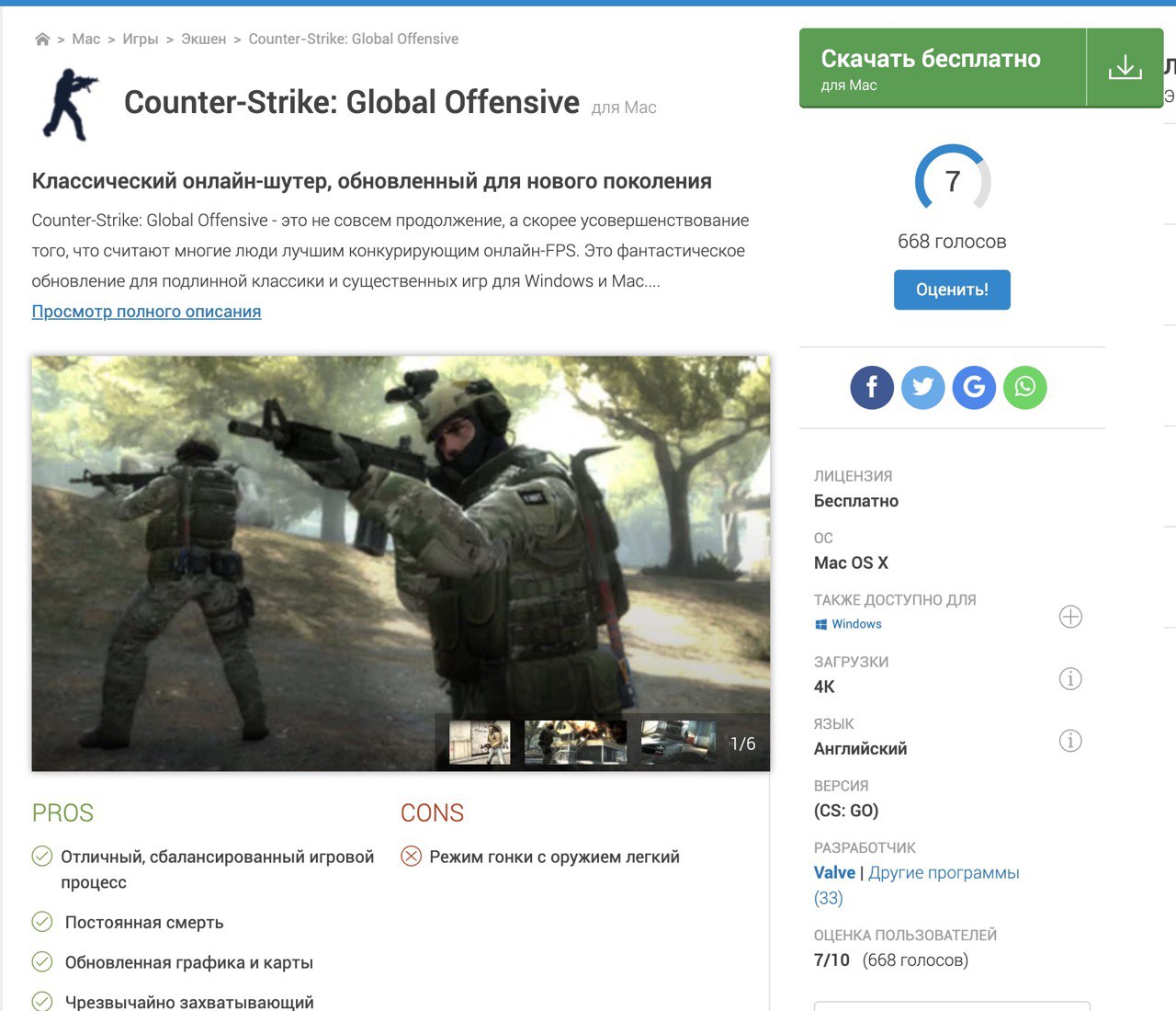
Task: Click red cross icon beside Режим гонки
Action: tap(412, 857)
